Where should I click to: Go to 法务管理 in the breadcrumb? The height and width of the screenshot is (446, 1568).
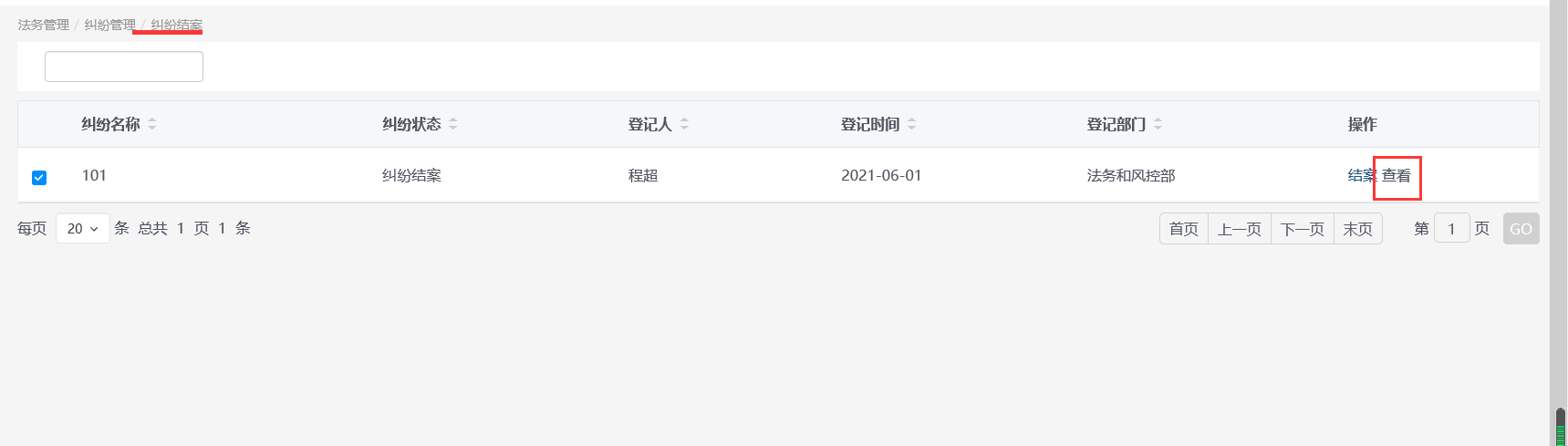[44, 25]
